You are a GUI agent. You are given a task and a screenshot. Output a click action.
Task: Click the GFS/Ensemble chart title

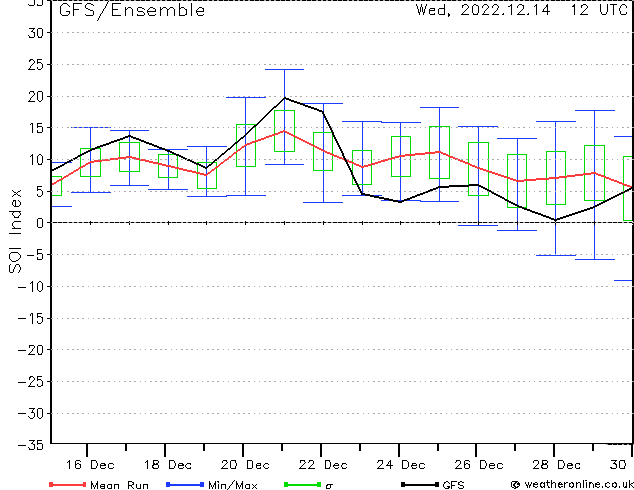pyautogui.click(x=132, y=11)
